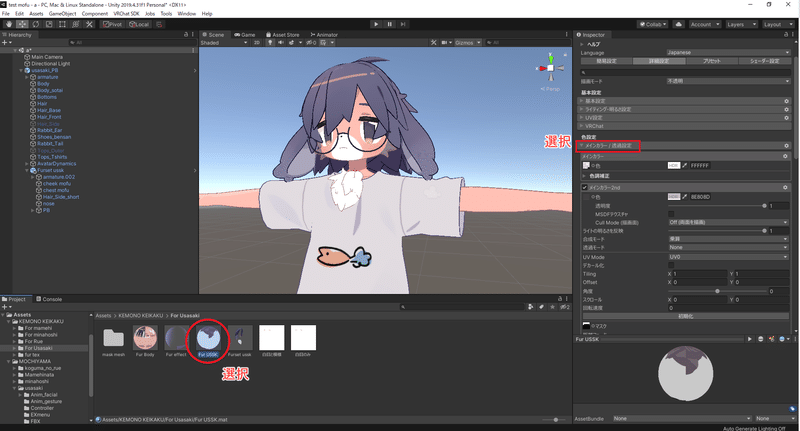Collapse メインカラー / 透過設定 section
This screenshot has width=800, height=431.
point(608,146)
